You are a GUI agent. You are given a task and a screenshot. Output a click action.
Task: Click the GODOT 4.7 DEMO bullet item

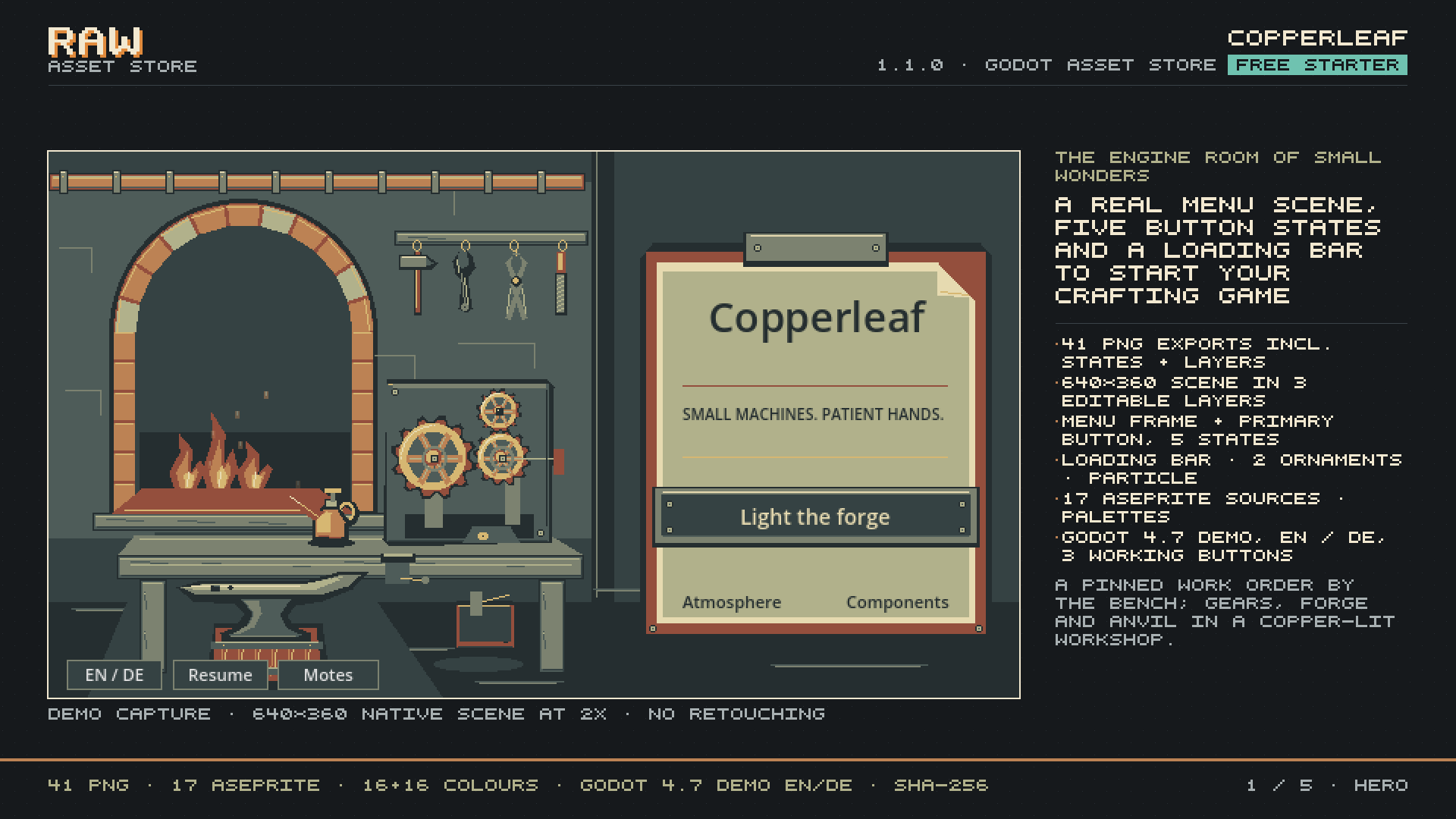coord(1220,547)
